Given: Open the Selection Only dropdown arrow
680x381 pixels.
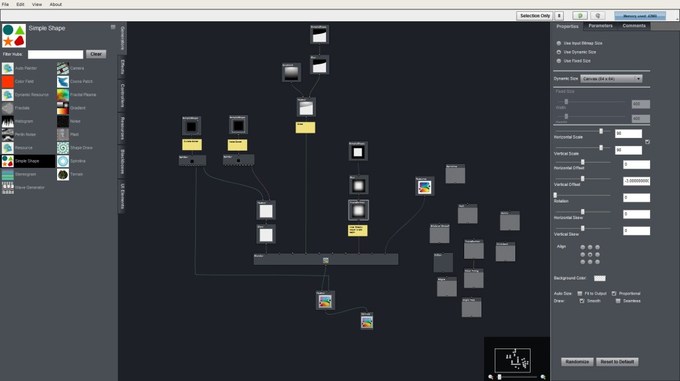Looking at the screenshot, I should (x=559, y=16).
